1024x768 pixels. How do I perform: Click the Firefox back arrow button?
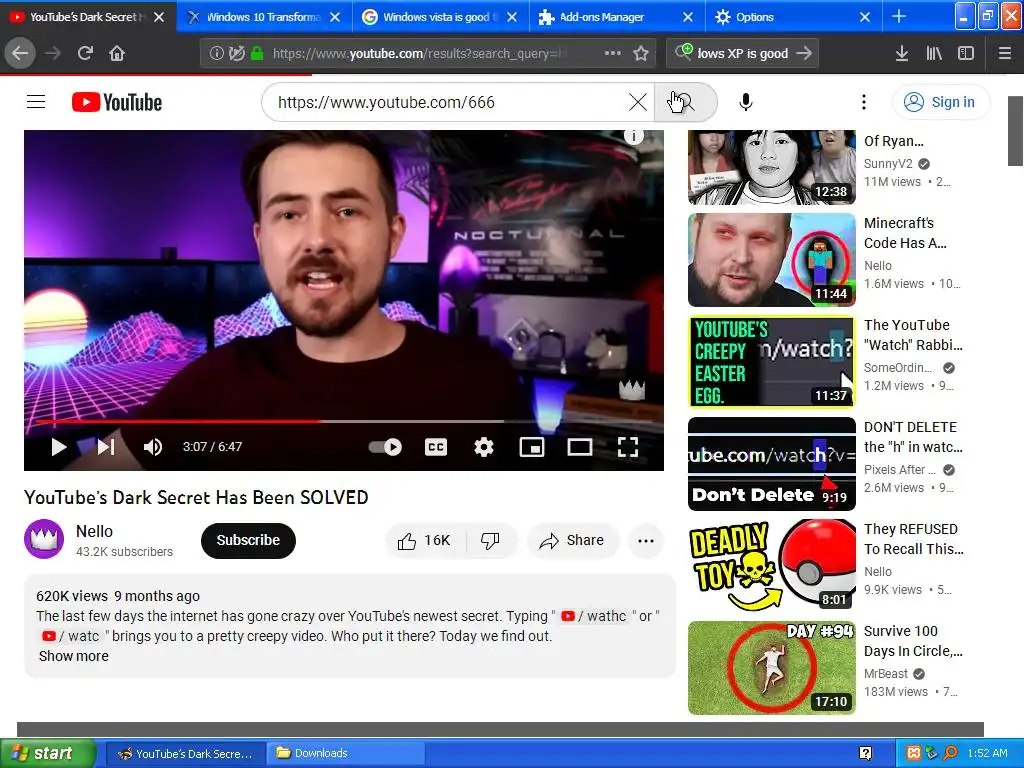(20, 53)
